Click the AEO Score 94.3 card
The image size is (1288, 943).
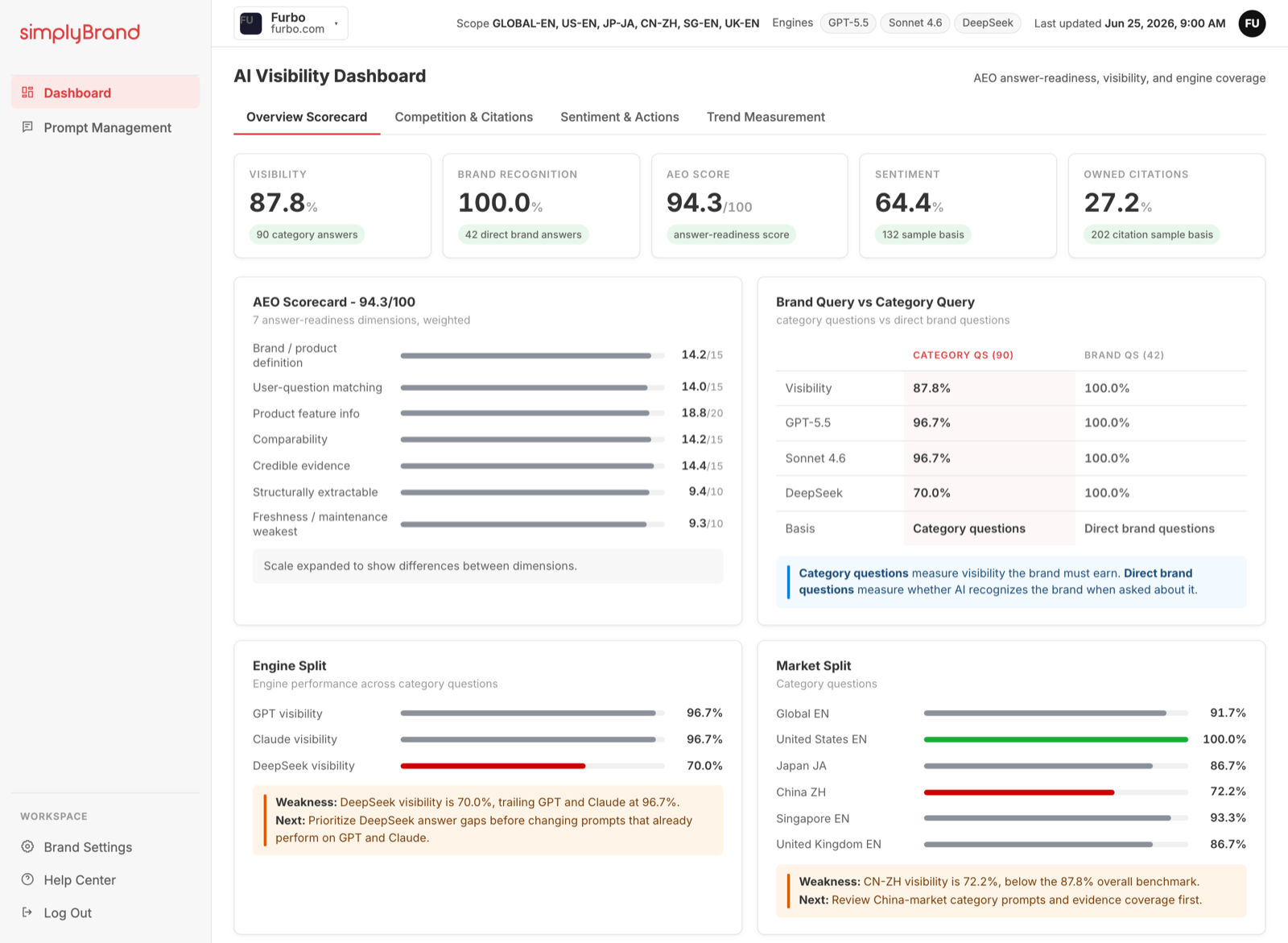tap(749, 206)
